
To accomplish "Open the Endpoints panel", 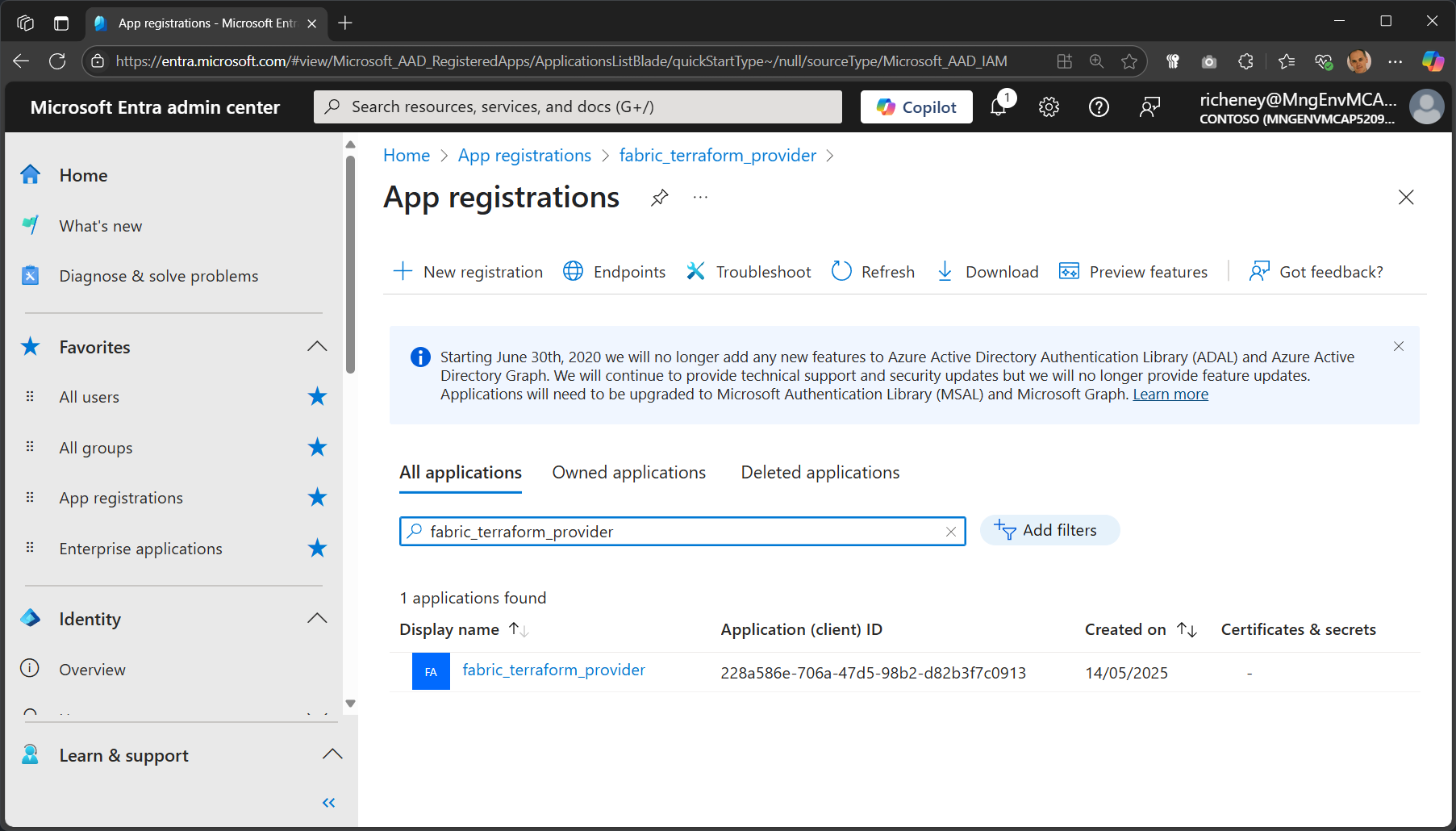I will click(615, 272).
